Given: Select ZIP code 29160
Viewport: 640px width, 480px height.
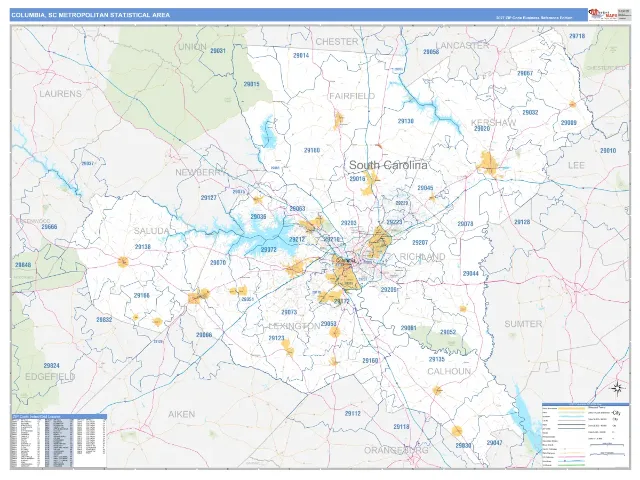Looking at the screenshot, I should [x=370, y=361].
